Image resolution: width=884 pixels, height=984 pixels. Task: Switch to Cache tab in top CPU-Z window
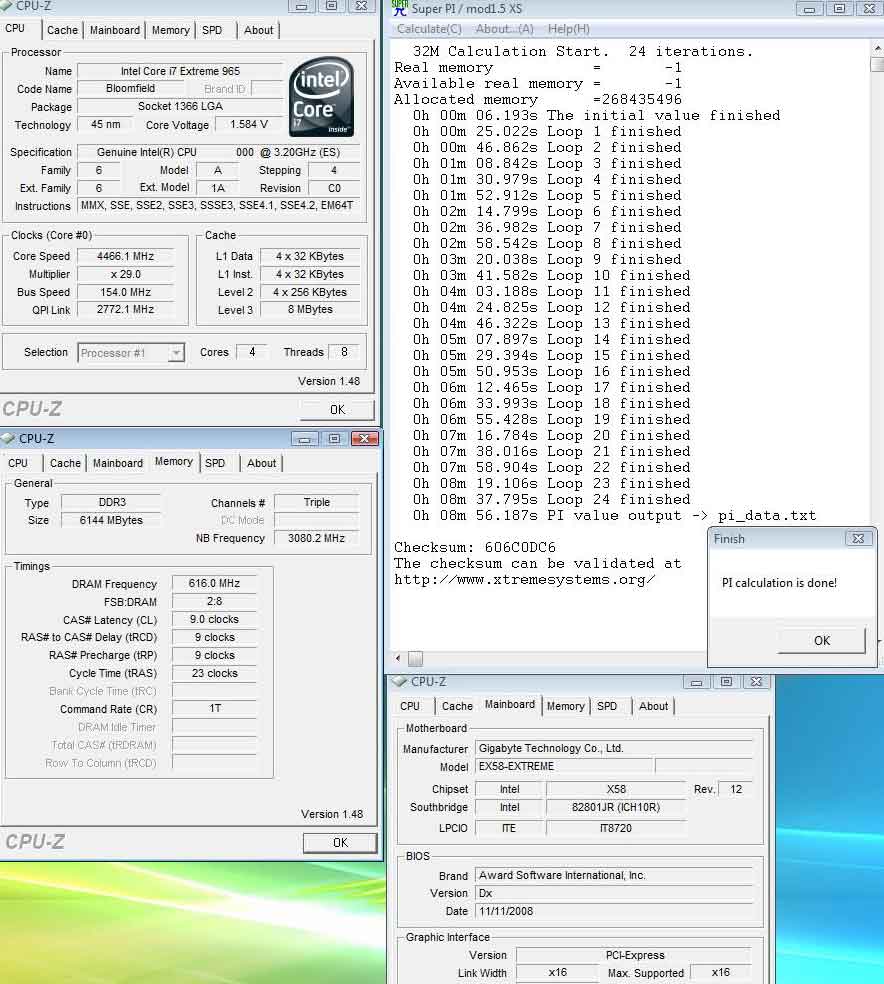point(62,30)
